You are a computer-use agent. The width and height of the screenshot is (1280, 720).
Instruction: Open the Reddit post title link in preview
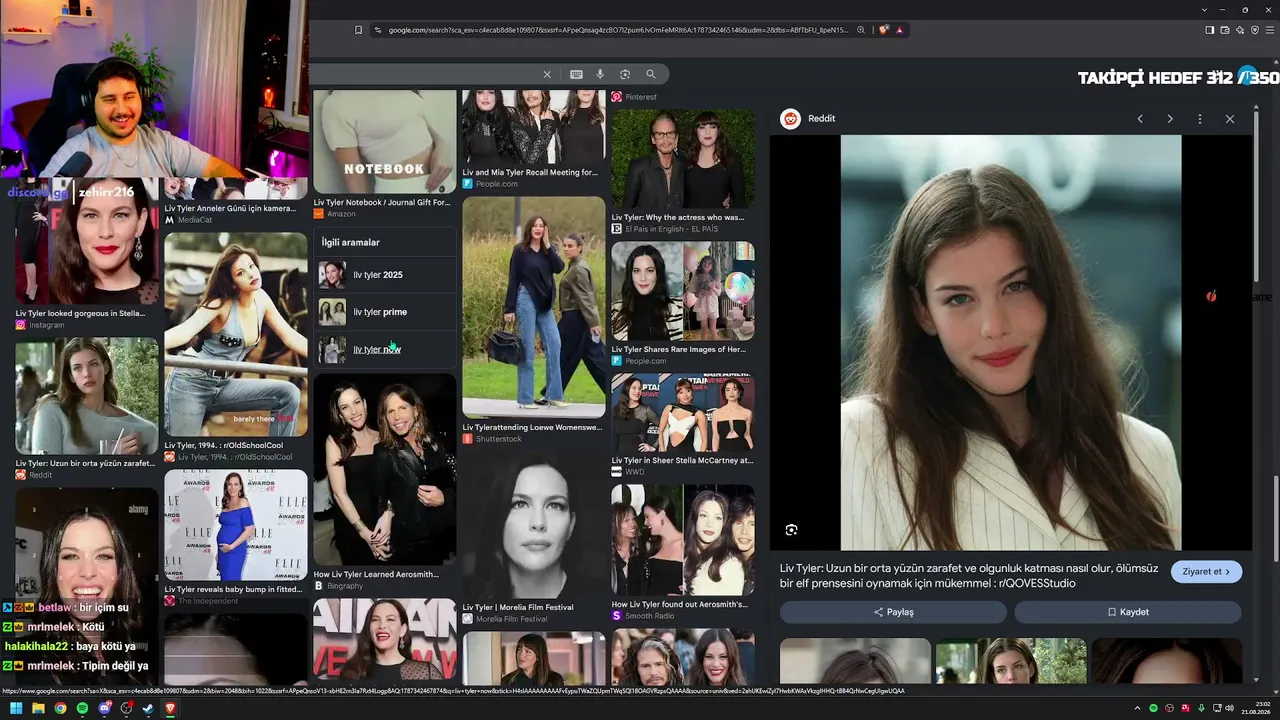coord(968,575)
